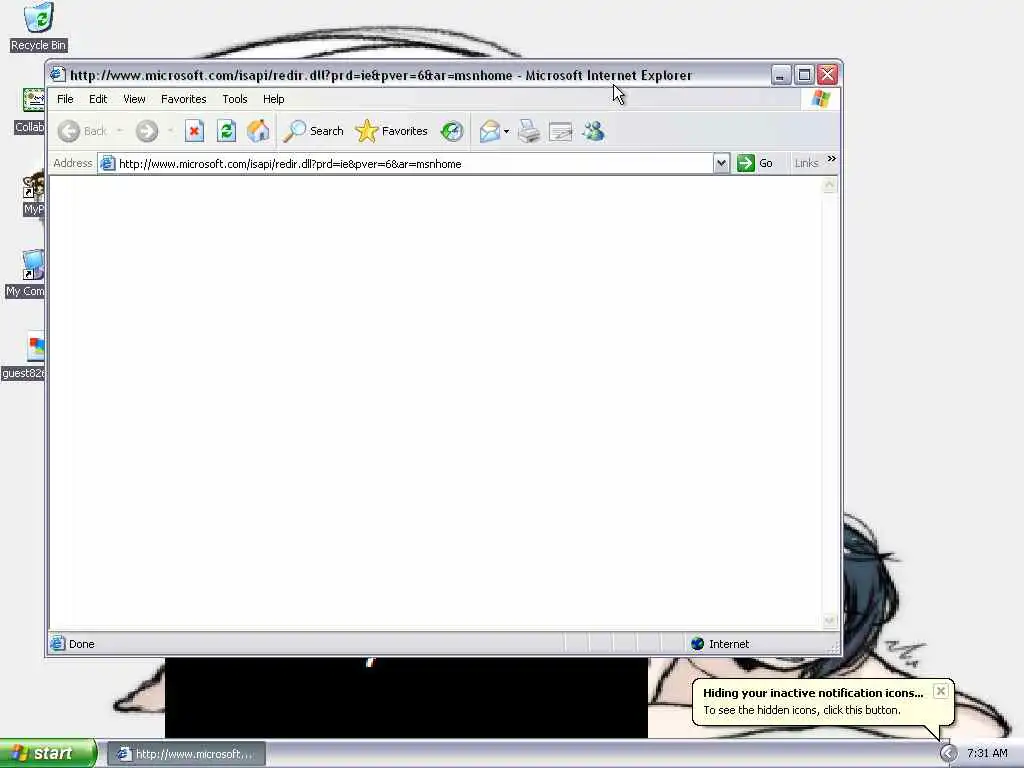Image resolution: width=1024 pixels, height=768 pixels.
Task: Click the page icon in status bar
Action: pyautogui.click(x=57, y=644)
